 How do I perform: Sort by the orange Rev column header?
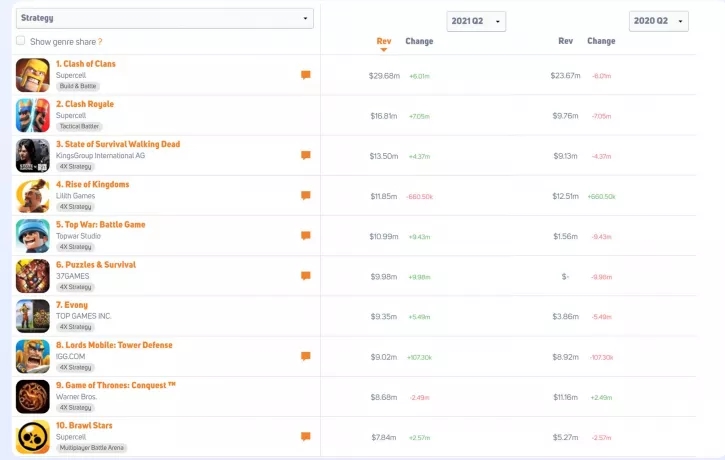(384, 41)
